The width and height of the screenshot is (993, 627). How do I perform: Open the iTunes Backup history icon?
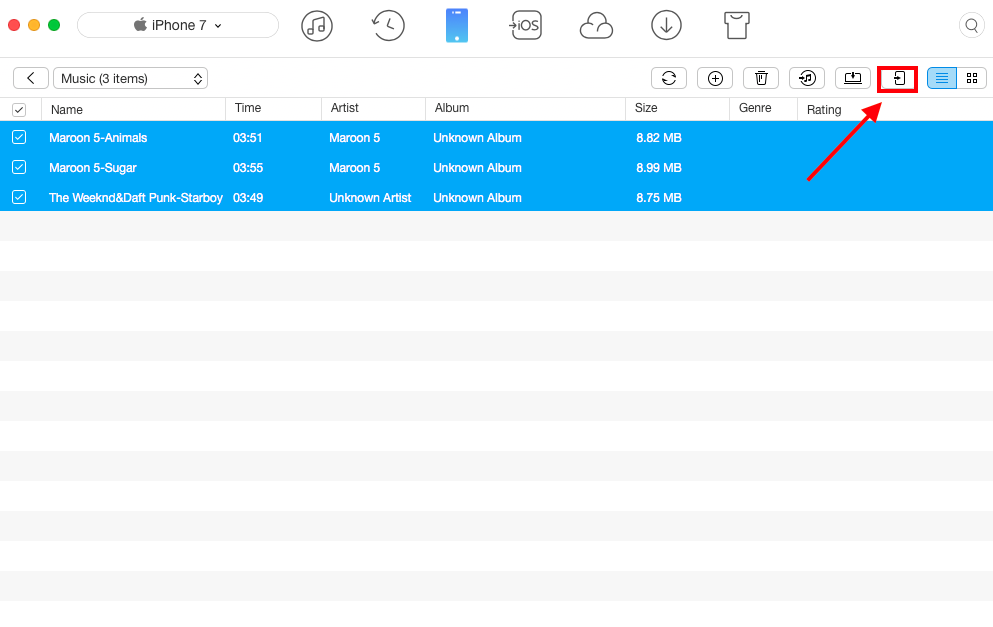coord(388,26)
